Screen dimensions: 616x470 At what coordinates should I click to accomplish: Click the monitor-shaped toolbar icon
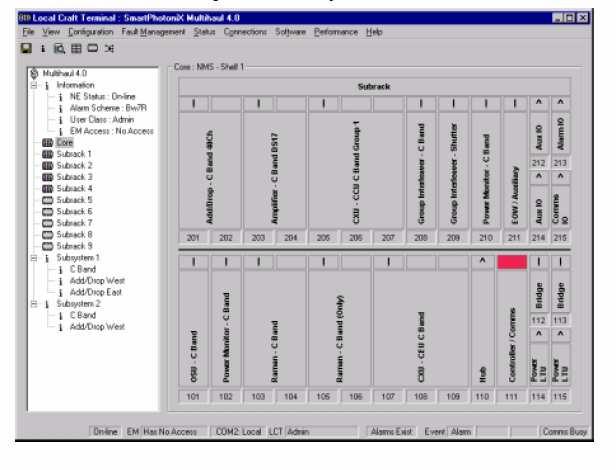click(x=93, y=48)
